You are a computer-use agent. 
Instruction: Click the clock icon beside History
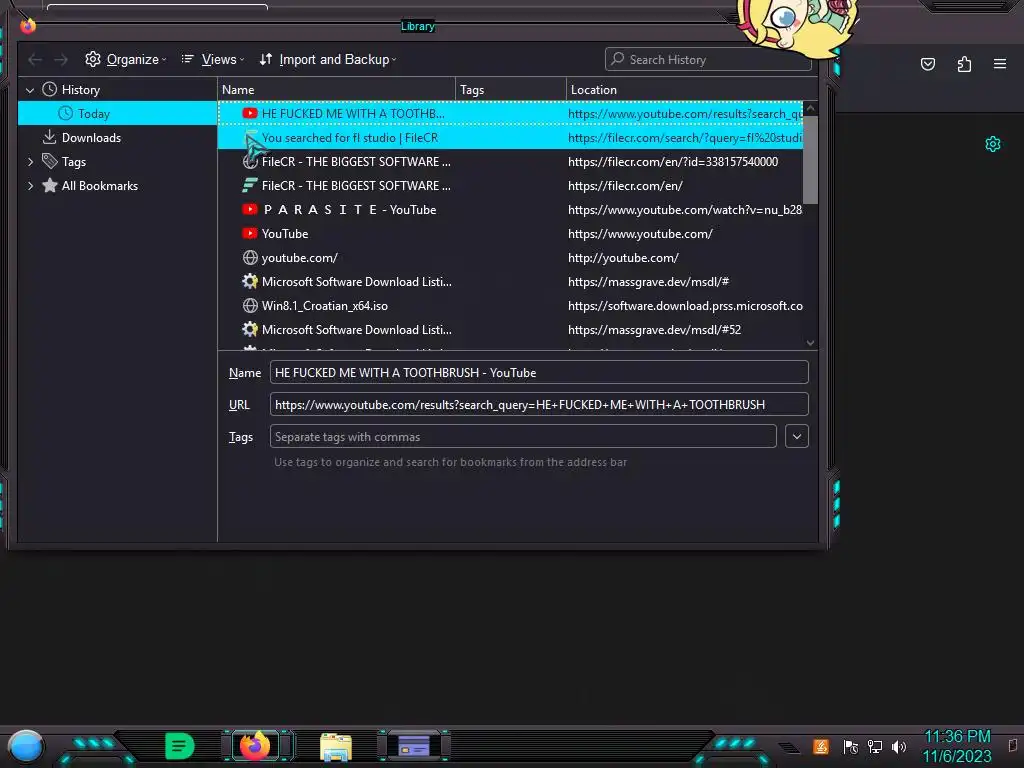pyautogui.click(x=50, y=89)
